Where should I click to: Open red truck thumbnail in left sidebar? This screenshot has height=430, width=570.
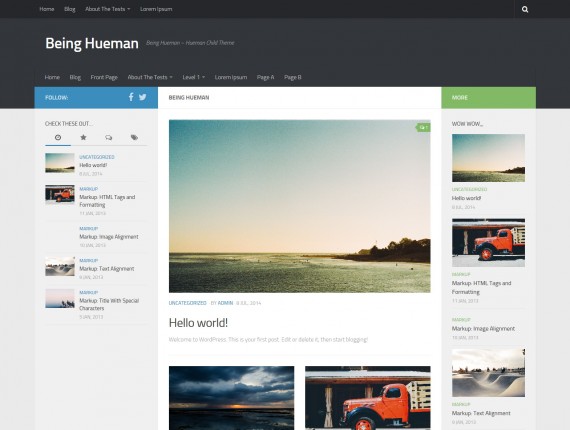(60, 194)
